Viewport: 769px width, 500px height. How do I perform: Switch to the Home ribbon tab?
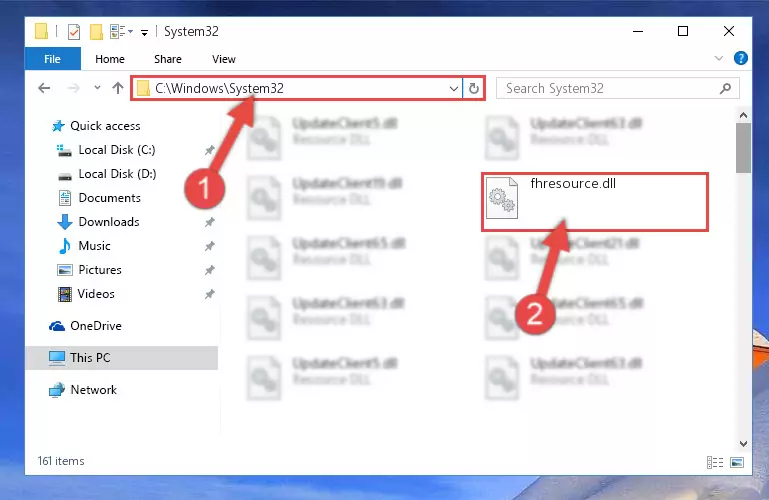coord(110,59)
